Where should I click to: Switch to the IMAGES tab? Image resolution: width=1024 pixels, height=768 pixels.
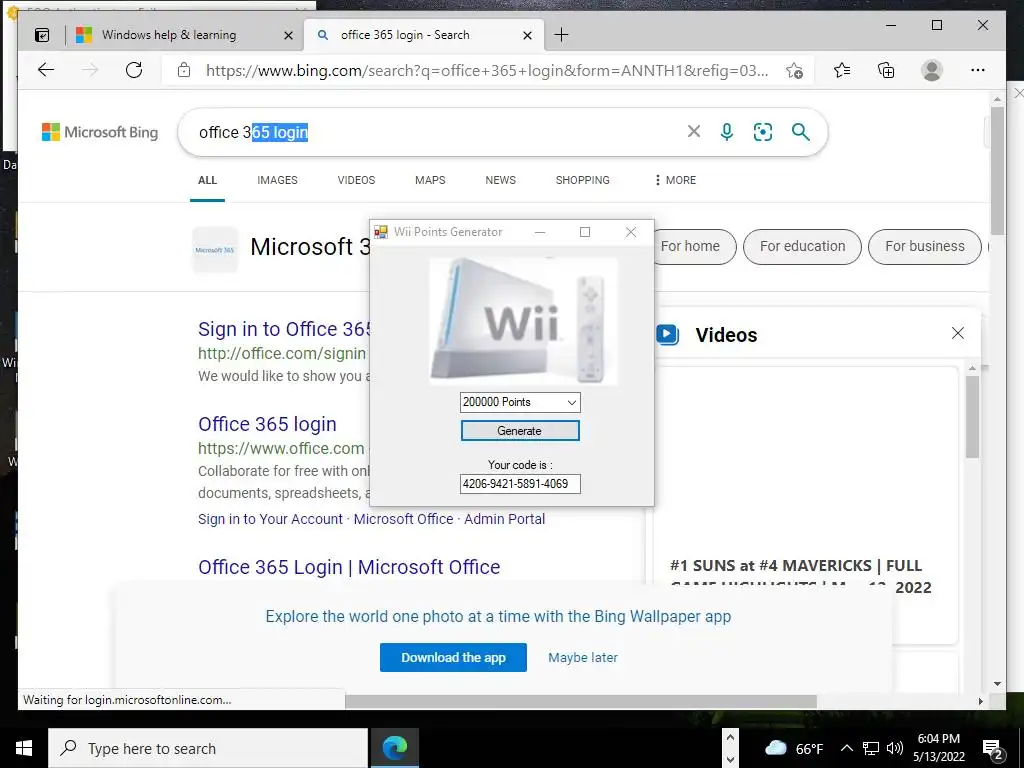[277, 180]
